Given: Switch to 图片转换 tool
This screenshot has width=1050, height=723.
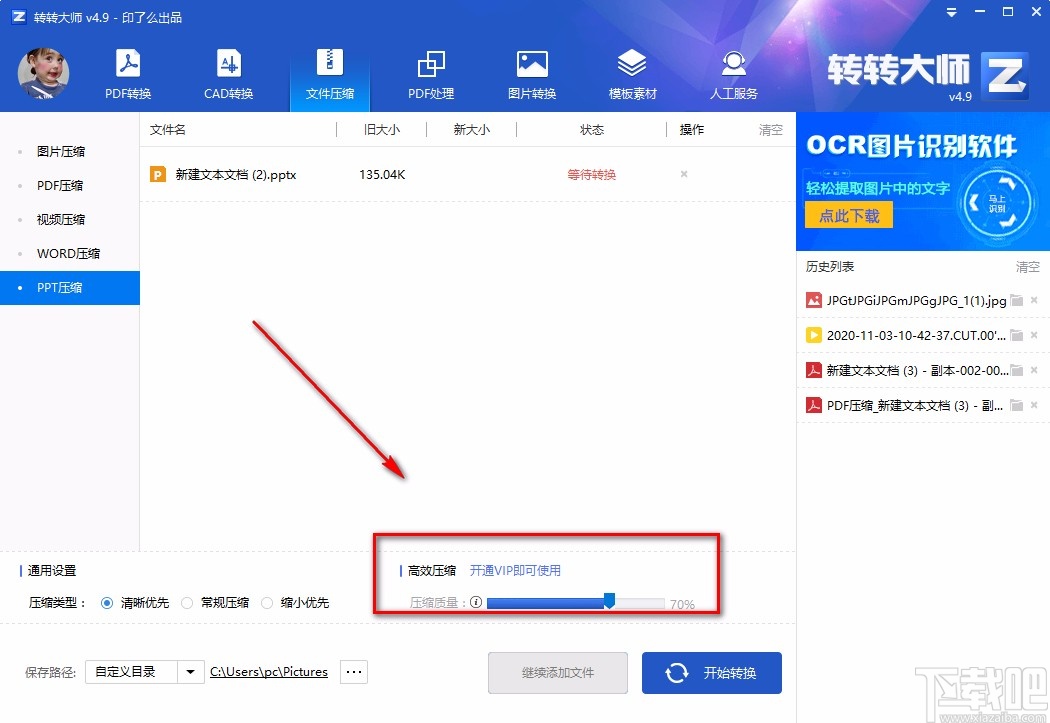Looking at the screenshot, I should (x=531, y=72).
